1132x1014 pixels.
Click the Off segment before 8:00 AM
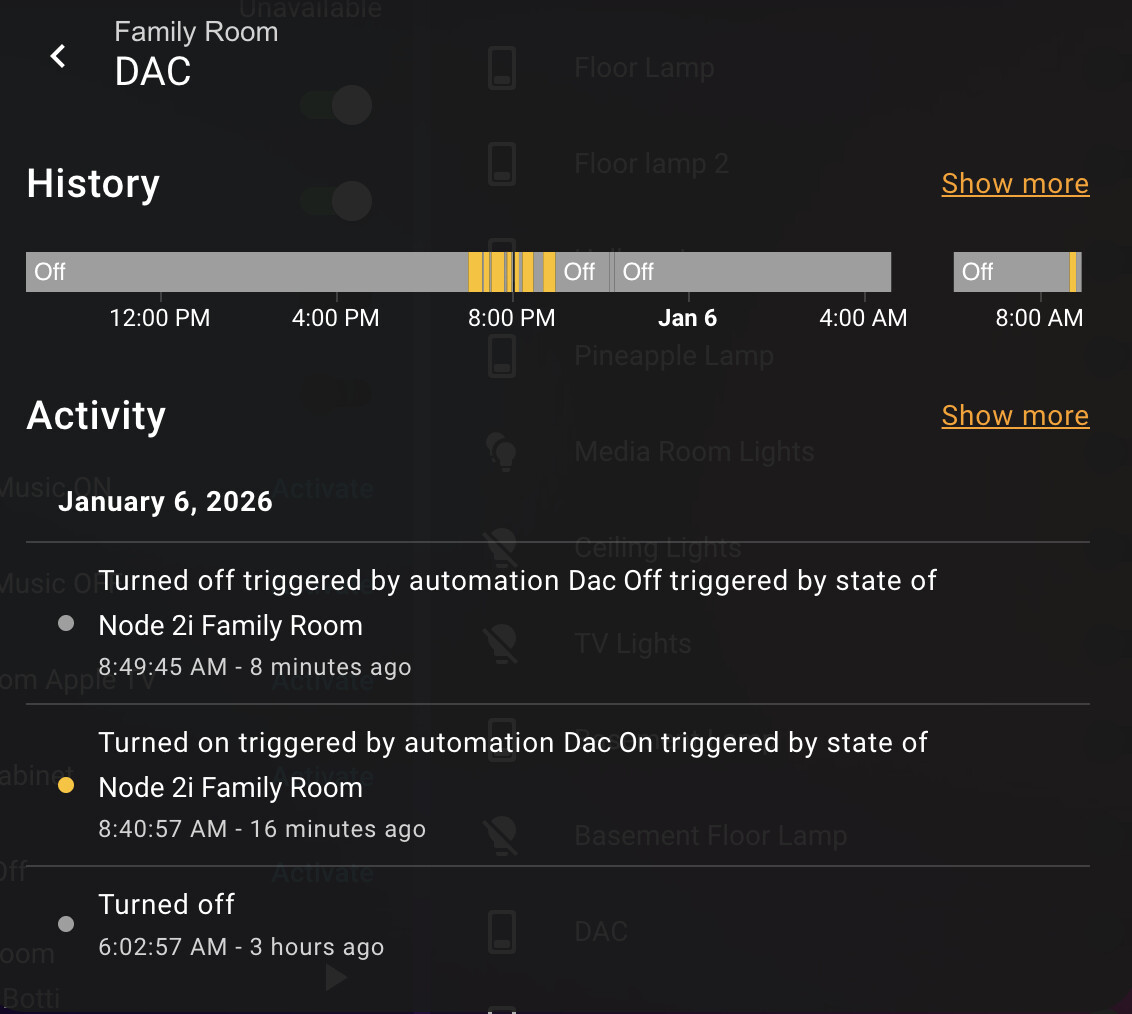tap(1010, 272)
